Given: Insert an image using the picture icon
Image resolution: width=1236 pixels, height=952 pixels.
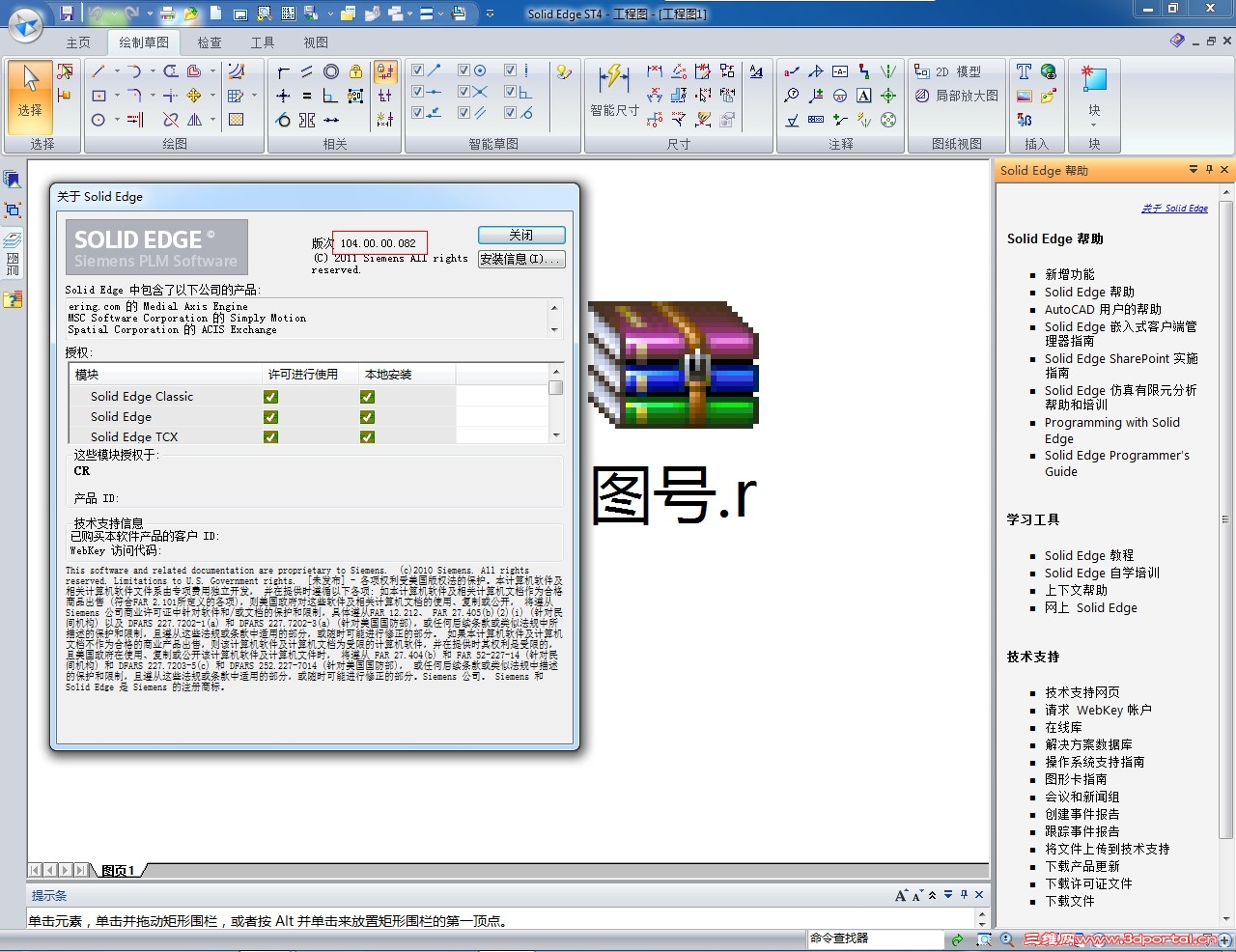Looking at the screenshot, I should click(x=1025, y=96).
